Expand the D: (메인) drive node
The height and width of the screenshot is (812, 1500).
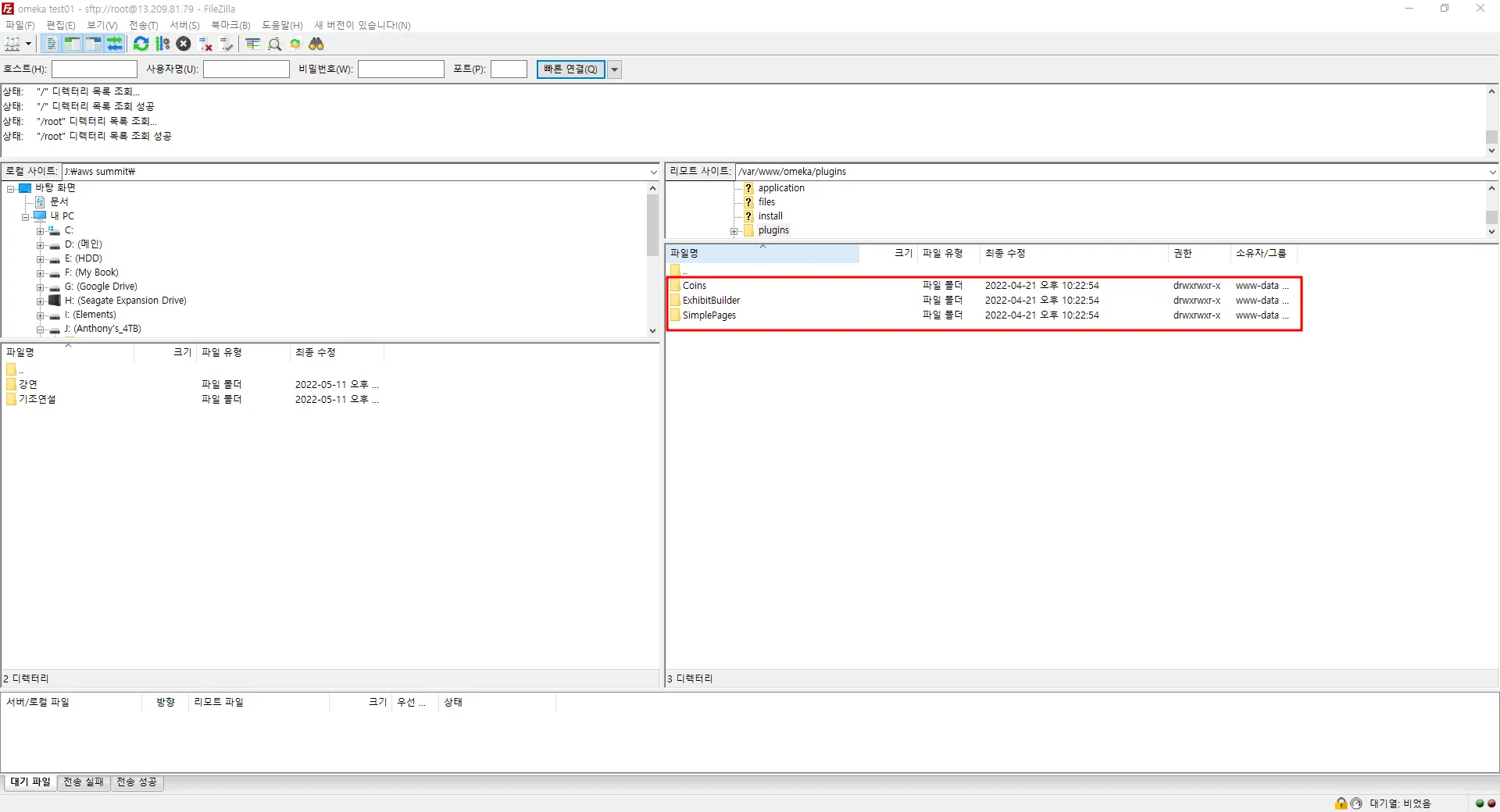coord(40,245)
